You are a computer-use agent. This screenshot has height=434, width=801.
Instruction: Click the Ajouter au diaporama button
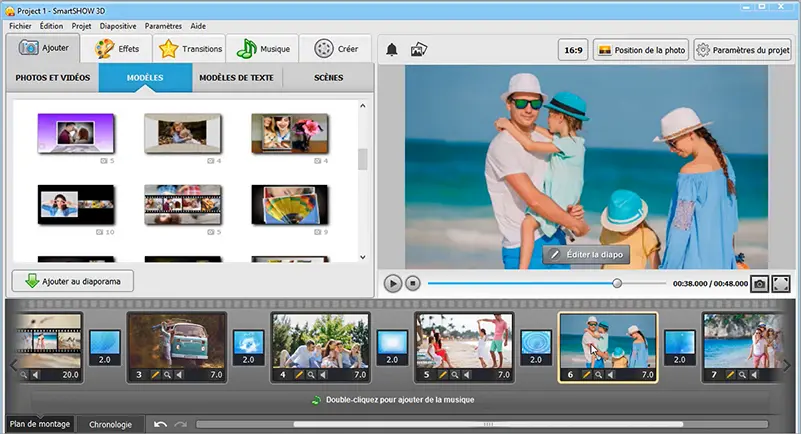pyautogui.click(x=72, y=281)
